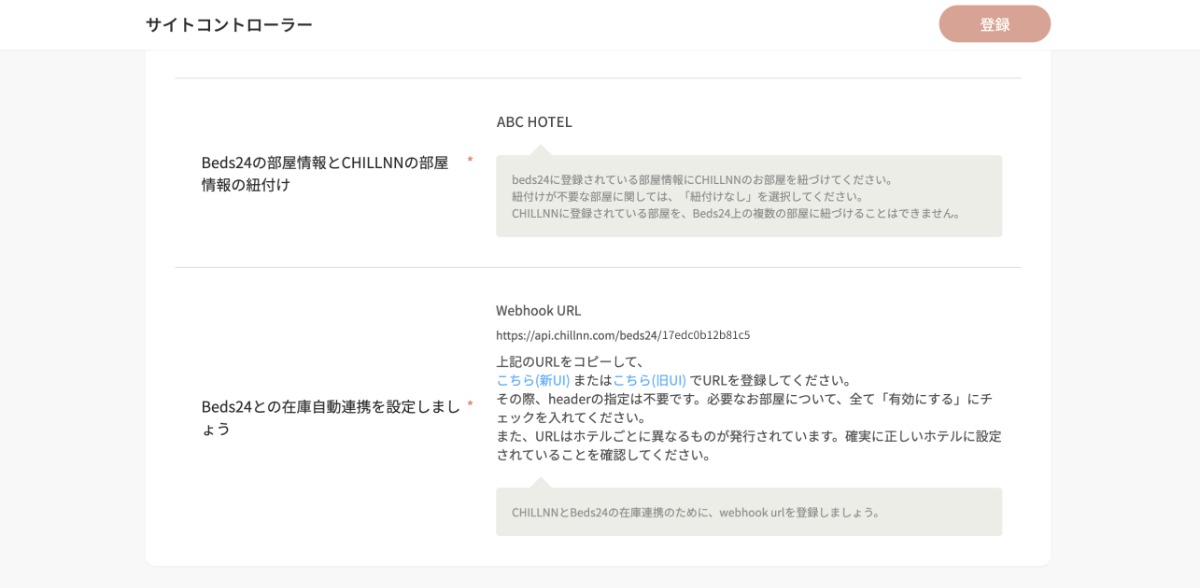Click the red asterisk beside 在庫自動連携
This screenshot has width=1200, height=588.
pos(471,405)
